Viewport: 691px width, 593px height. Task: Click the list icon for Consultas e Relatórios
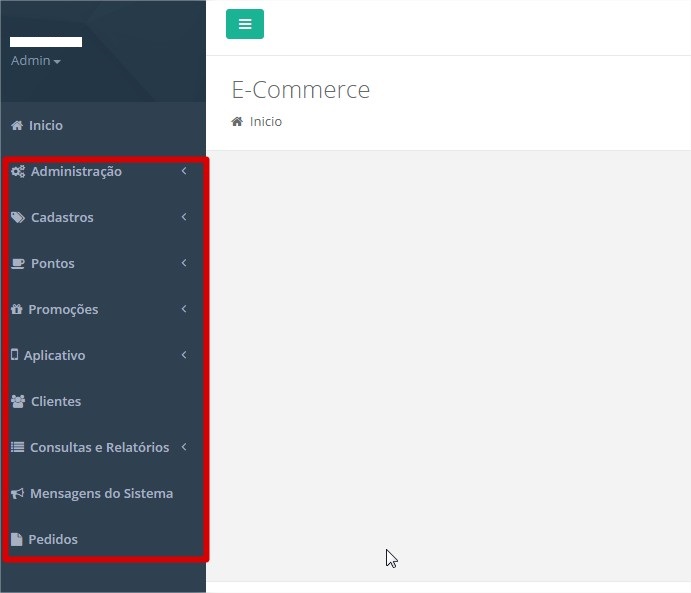coord(17,448)
